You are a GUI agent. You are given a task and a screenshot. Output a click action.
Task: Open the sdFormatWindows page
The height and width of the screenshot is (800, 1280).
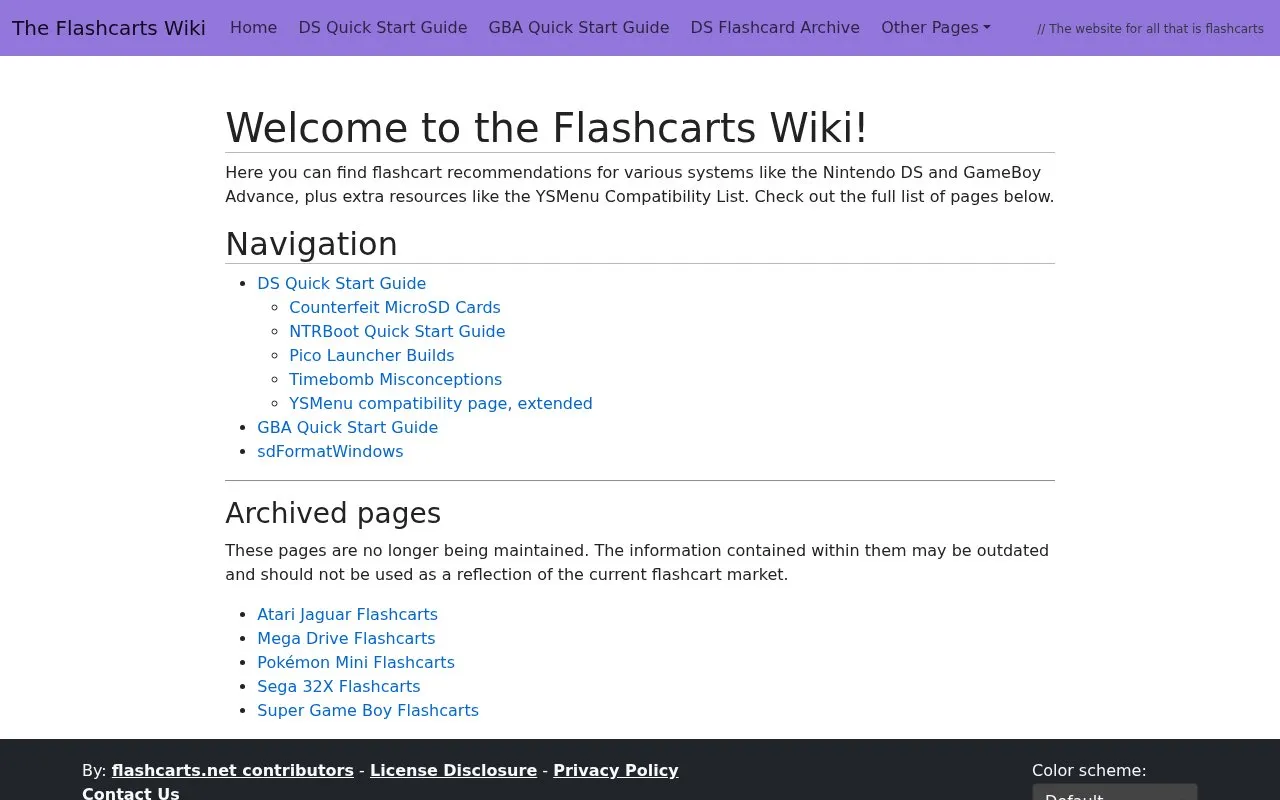point(330,451)
